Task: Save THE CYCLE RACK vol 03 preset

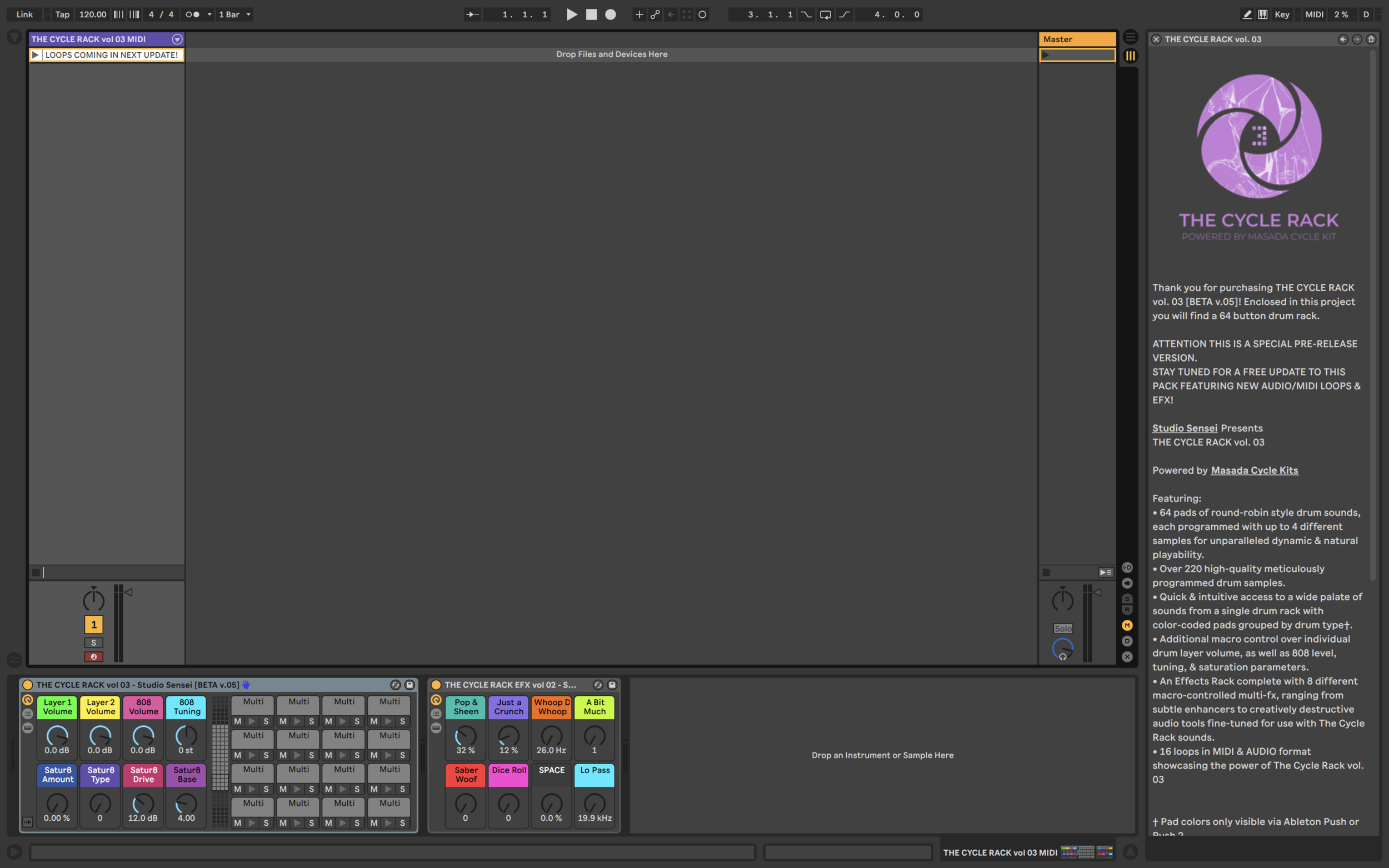Action: (x=409, y=685)
